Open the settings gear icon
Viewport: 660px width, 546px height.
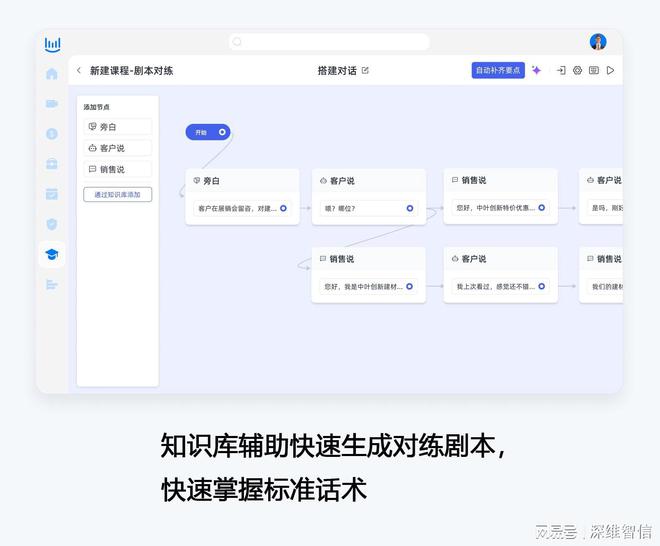(x=578, y=70)
